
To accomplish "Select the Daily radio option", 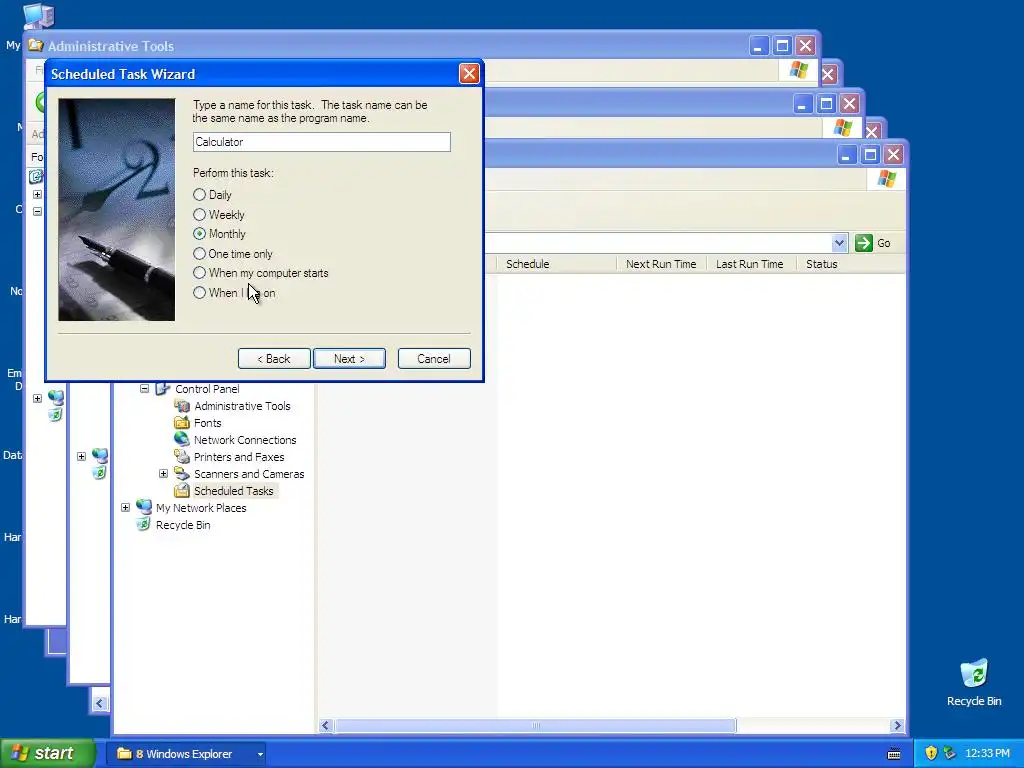I will [199, 195].
